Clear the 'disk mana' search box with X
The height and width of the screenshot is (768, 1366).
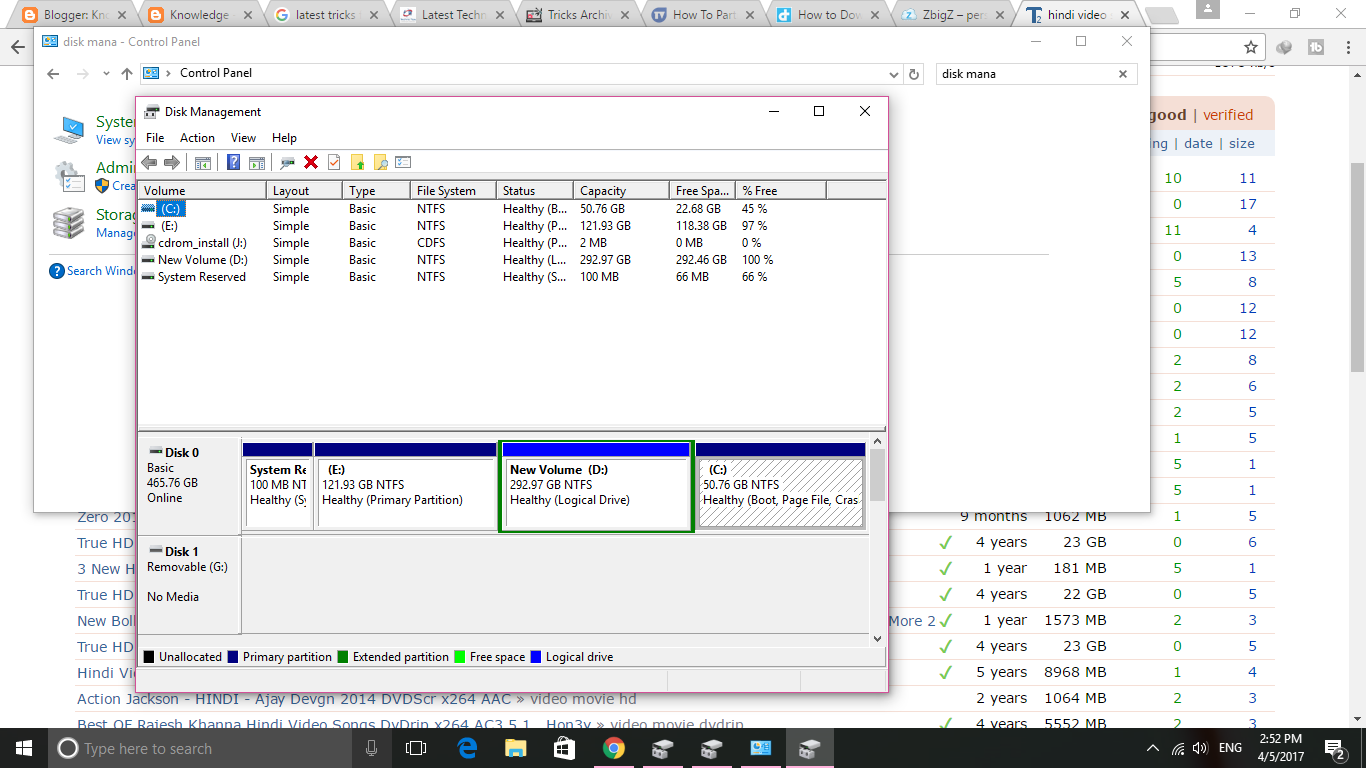tap(1122, 73)
